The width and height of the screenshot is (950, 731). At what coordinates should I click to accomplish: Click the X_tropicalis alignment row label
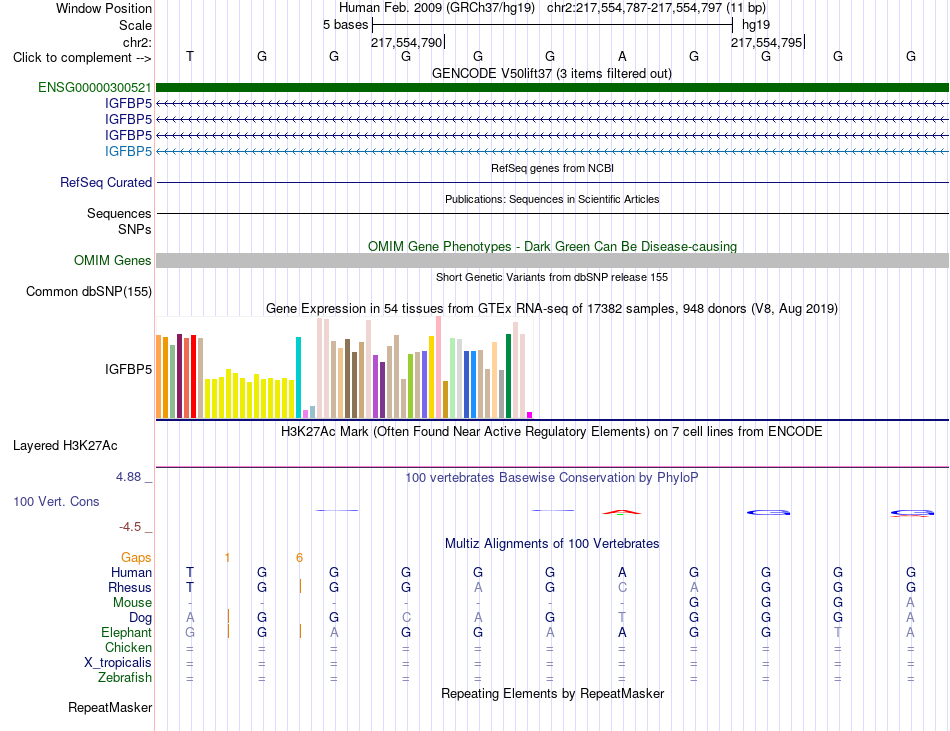118,663
